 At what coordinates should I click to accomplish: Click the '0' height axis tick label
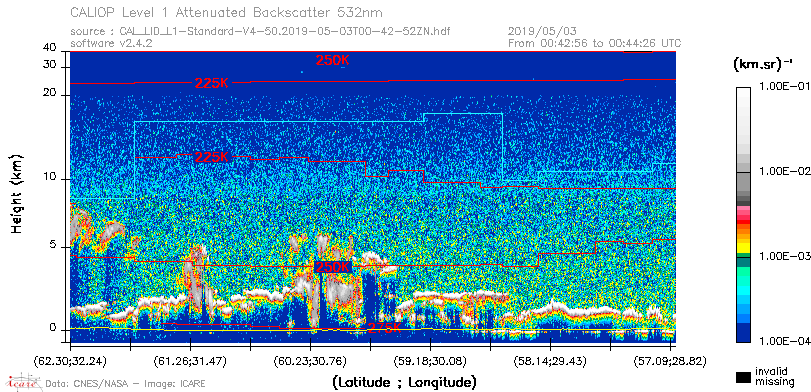53,329
